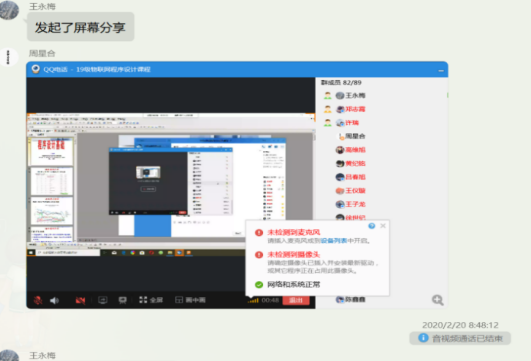Open the help icon in warning popup
The height and width of the screenshot is (361, 531).
[371, 226]
